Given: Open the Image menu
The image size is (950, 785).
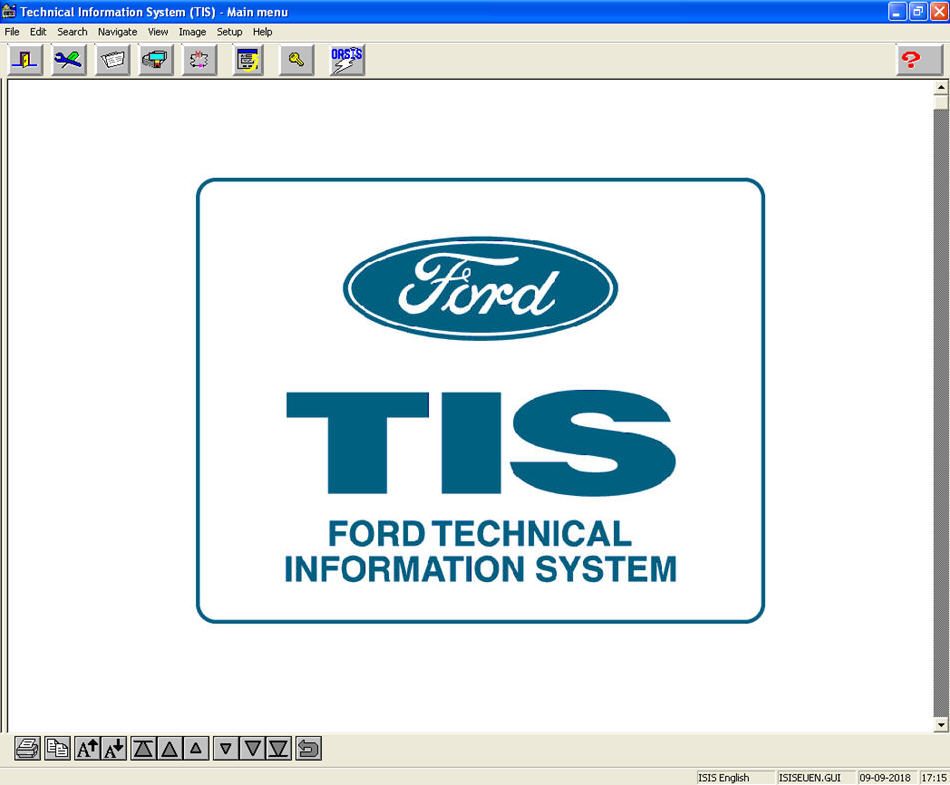Looking at the screenshot, I should pos(192,31).
